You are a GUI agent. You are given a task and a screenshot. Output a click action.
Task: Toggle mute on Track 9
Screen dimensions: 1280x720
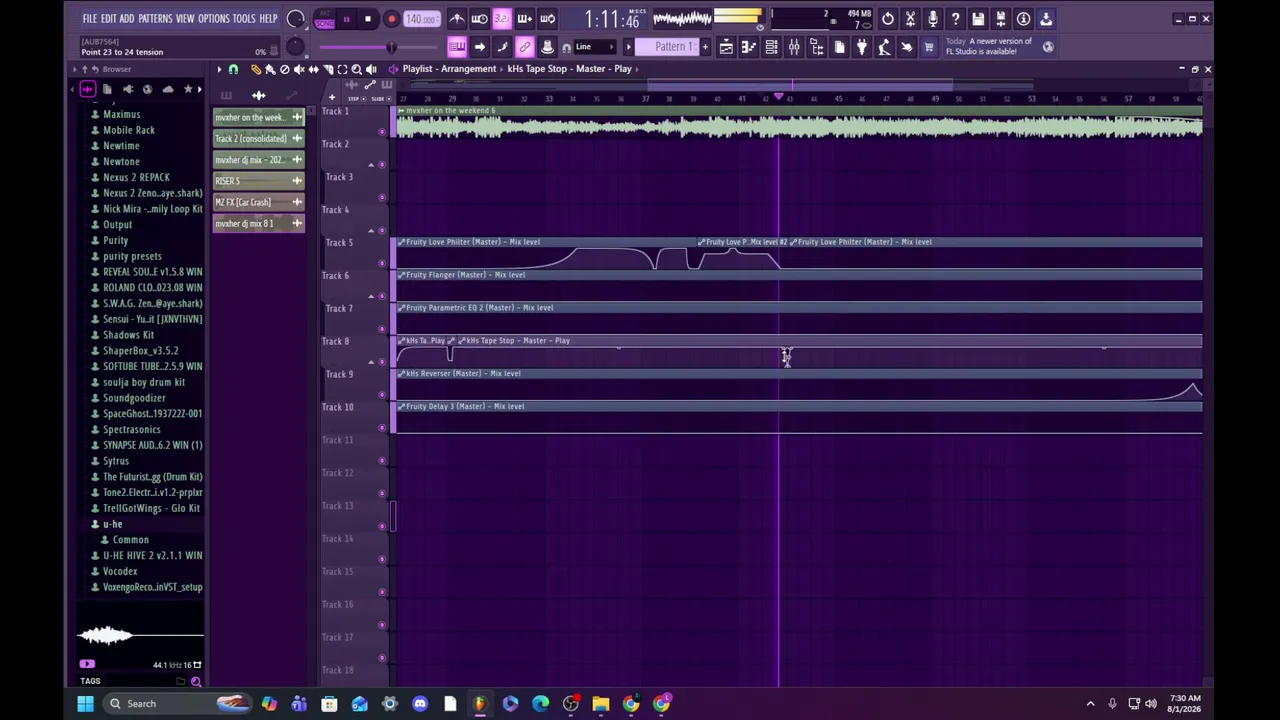(x=381, y=395)
